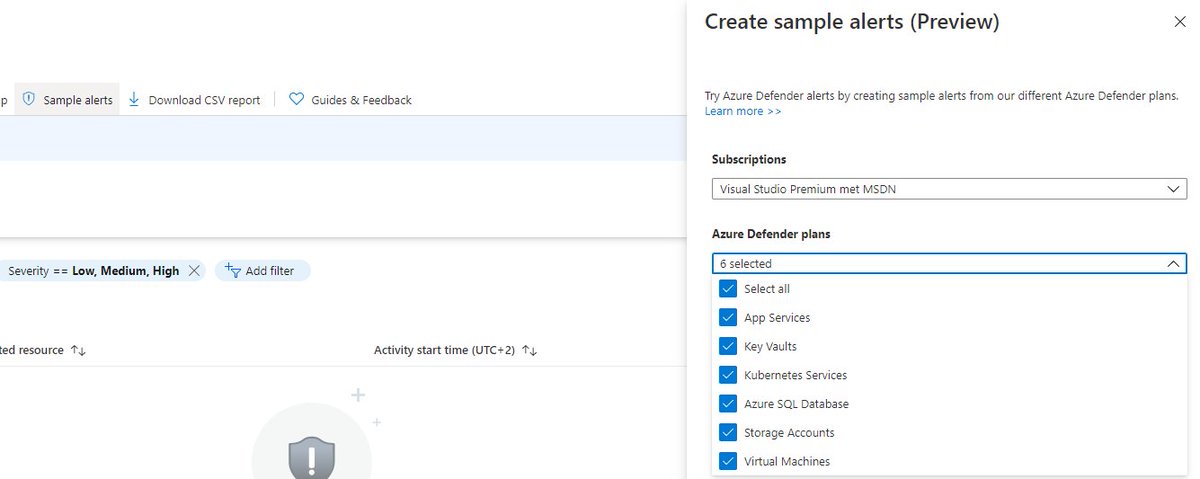Uncheck the Select all checkbox
1200x479 pixels.
[728, 289]
